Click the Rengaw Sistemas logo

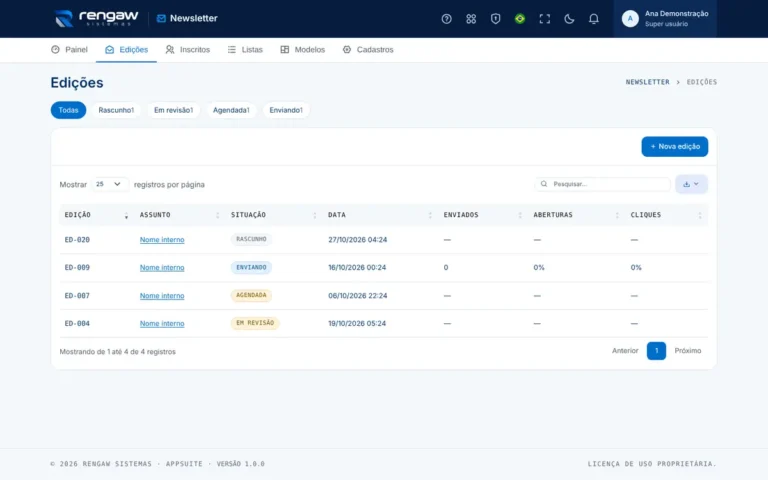pyautogui.click(x=96, y=18)
